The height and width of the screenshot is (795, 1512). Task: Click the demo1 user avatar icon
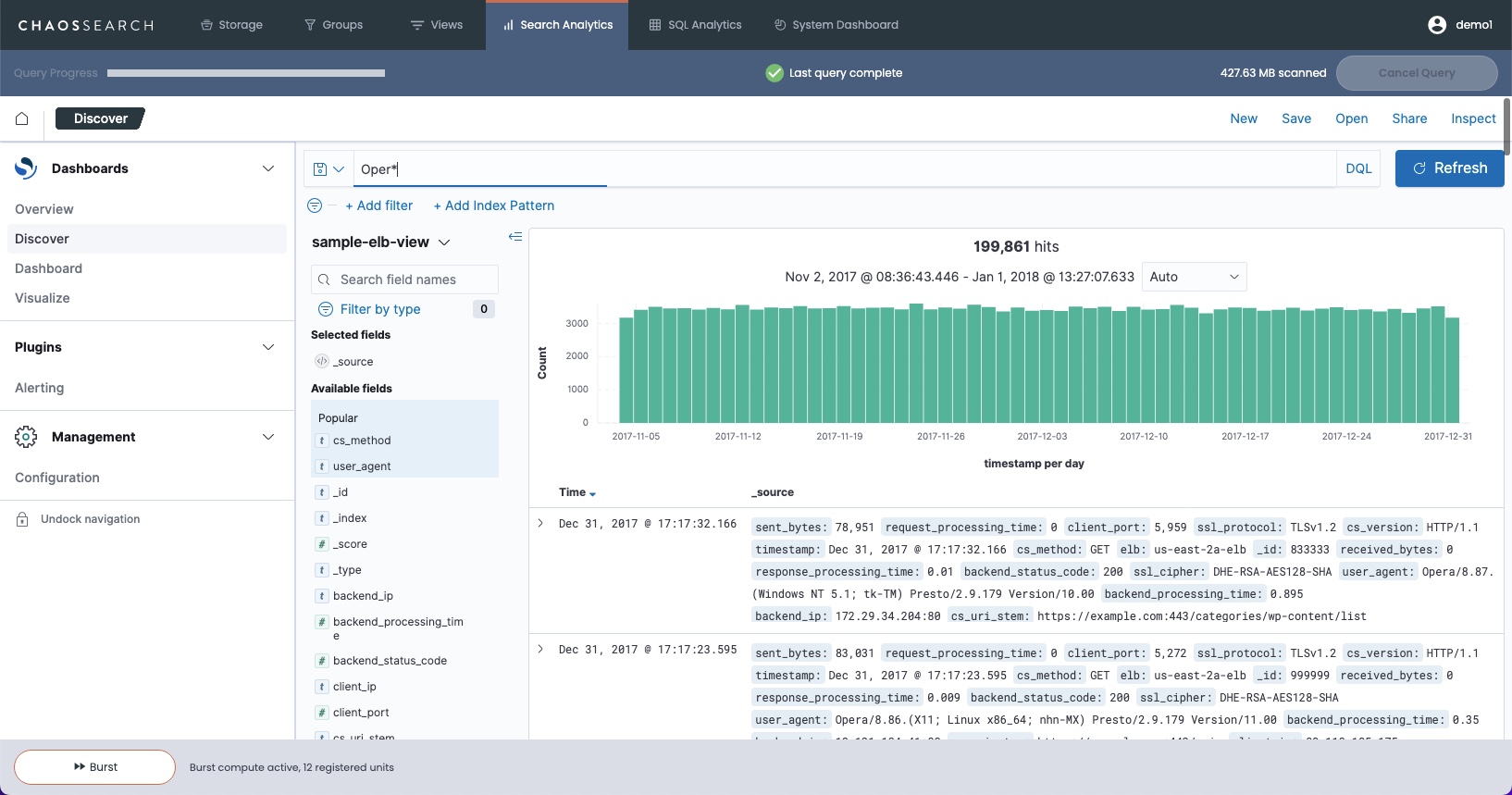(1436, 25)
